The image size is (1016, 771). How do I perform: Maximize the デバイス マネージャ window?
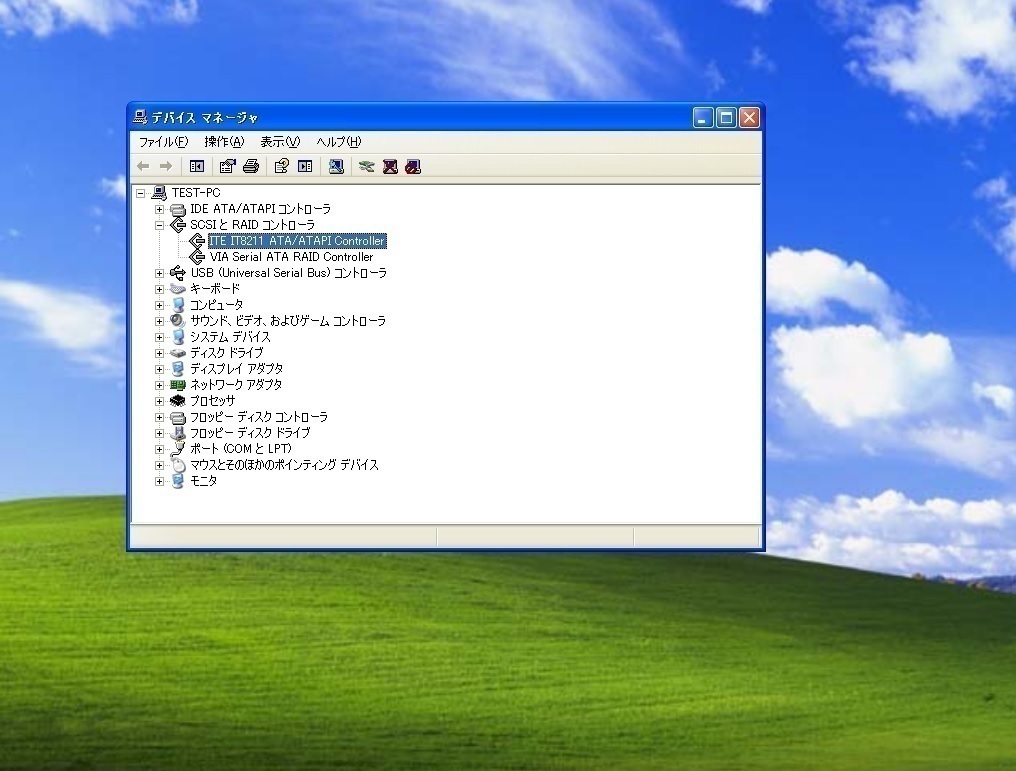pyautogui.click(x=726, y=117)
